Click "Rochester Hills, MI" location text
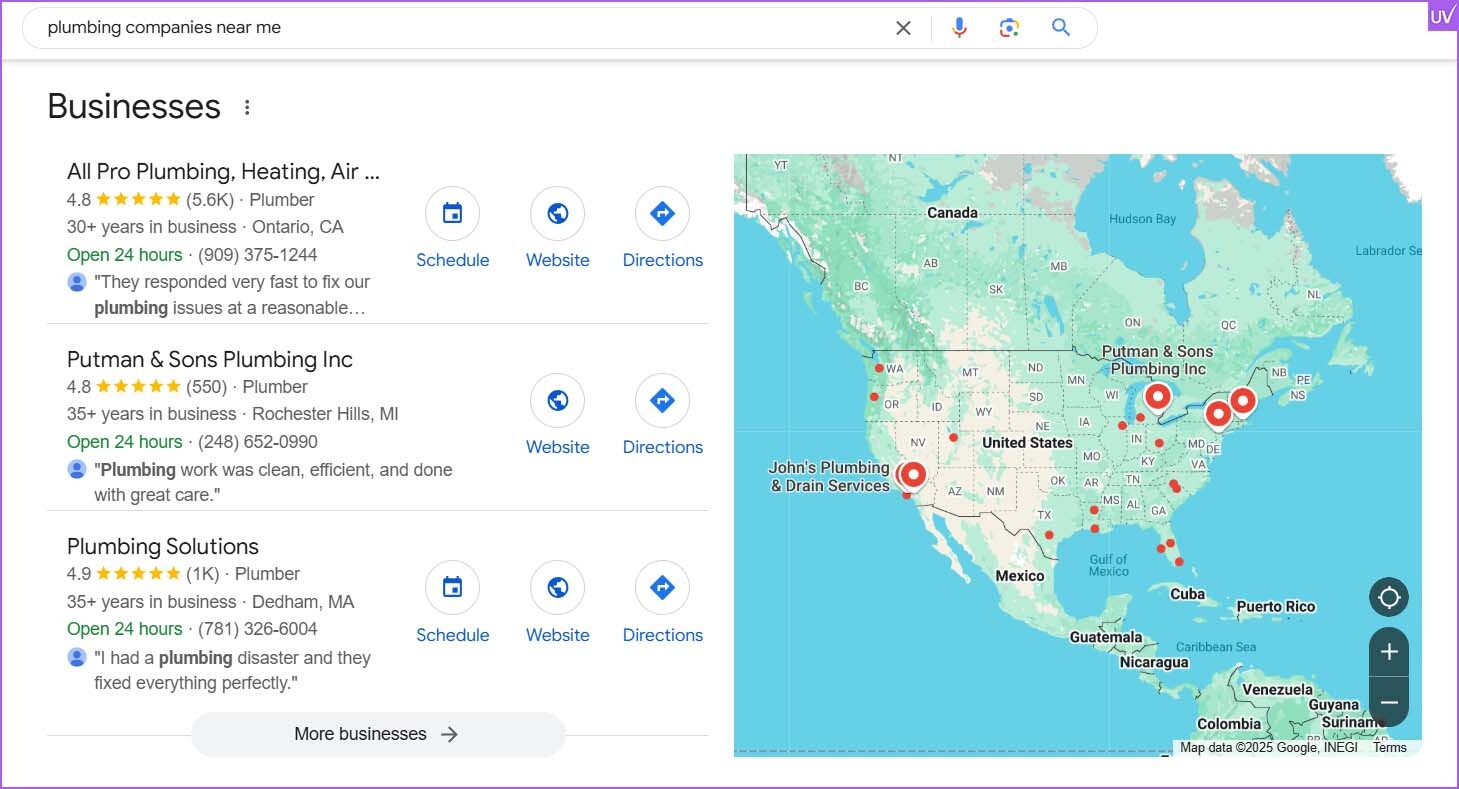Image resolution: width=1459 pixels, height=789 pixels. [x=325, y=414]
